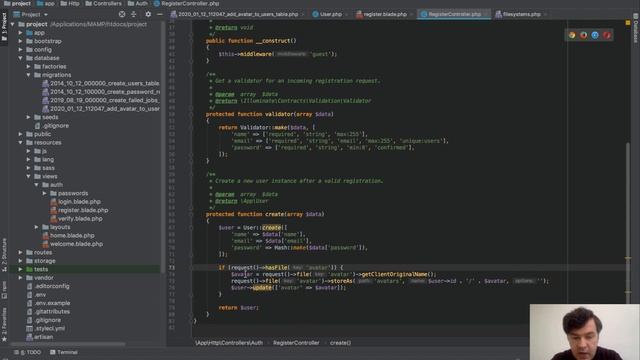
Task: Click create() in bottom breadcrumb
Action: [x=340, y=343]
